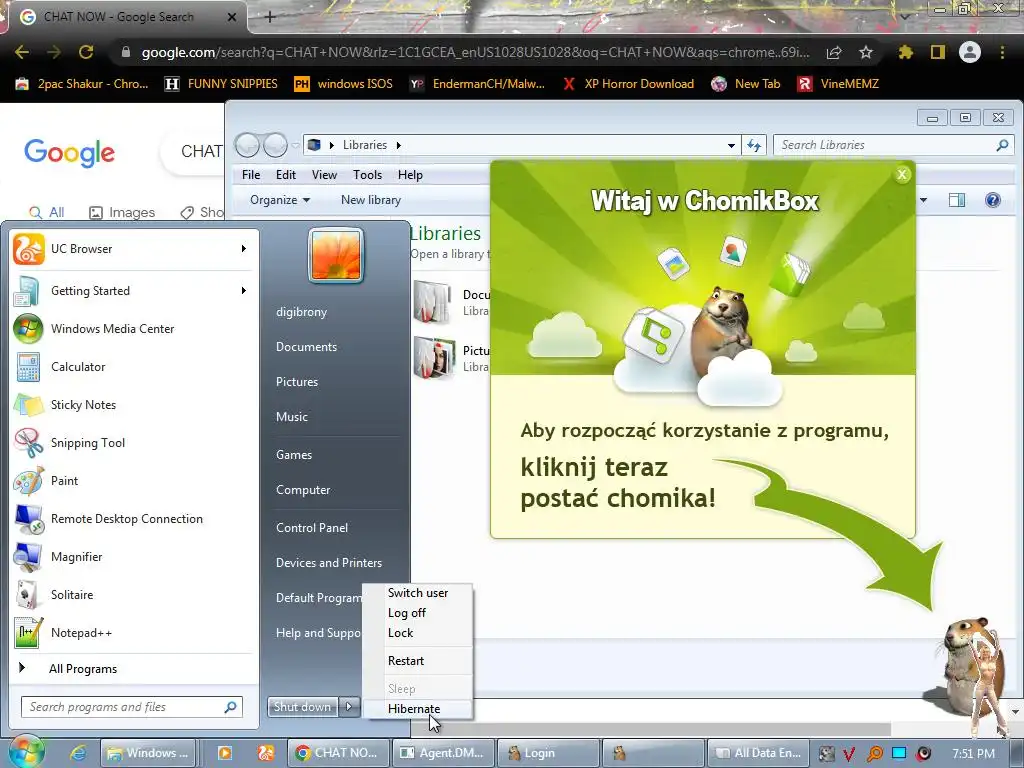1024x768 pixels.
Task: Switch to Google Images results tab
Action: click(x=122, y=212)
